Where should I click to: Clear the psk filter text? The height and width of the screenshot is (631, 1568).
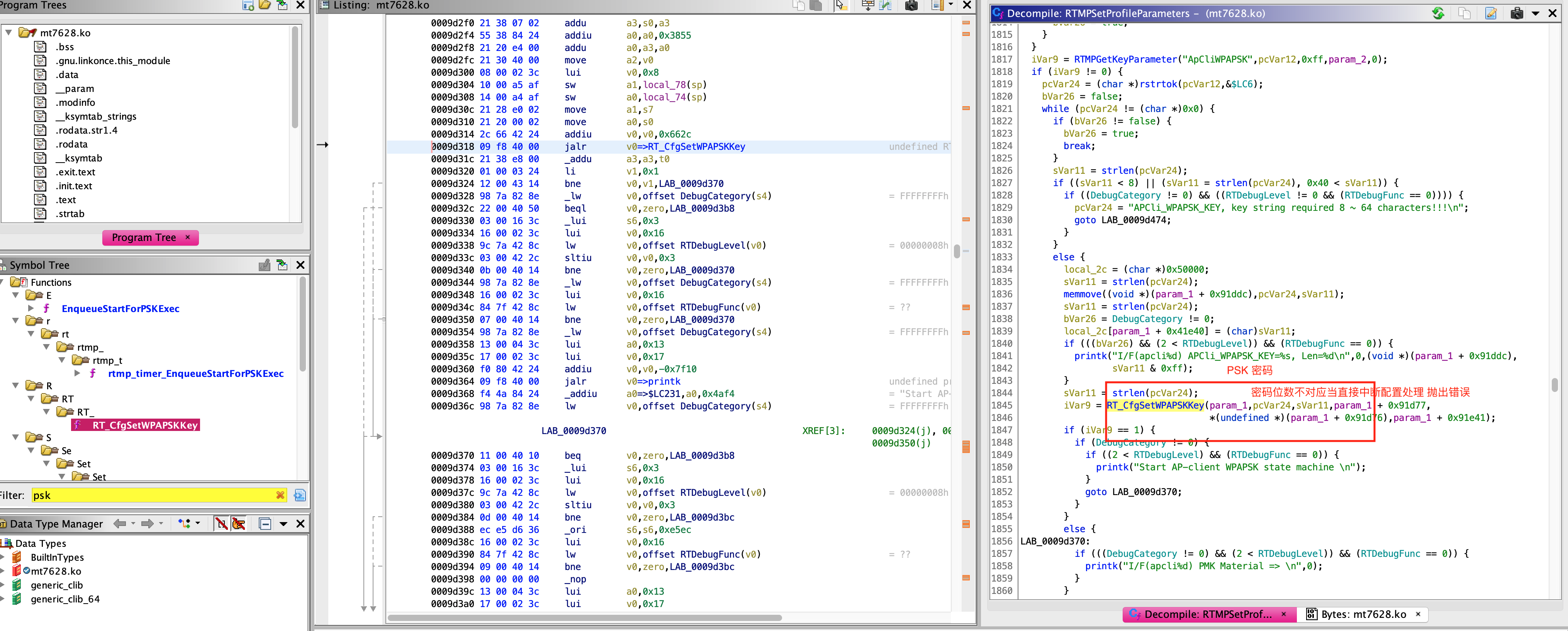point(280,495)
